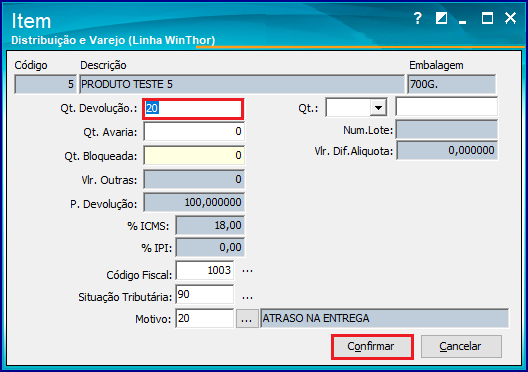Viewport: 528px width, 372px height.
Task: Close the Item window
Action: pyautogui.click(x=510, y=18)
